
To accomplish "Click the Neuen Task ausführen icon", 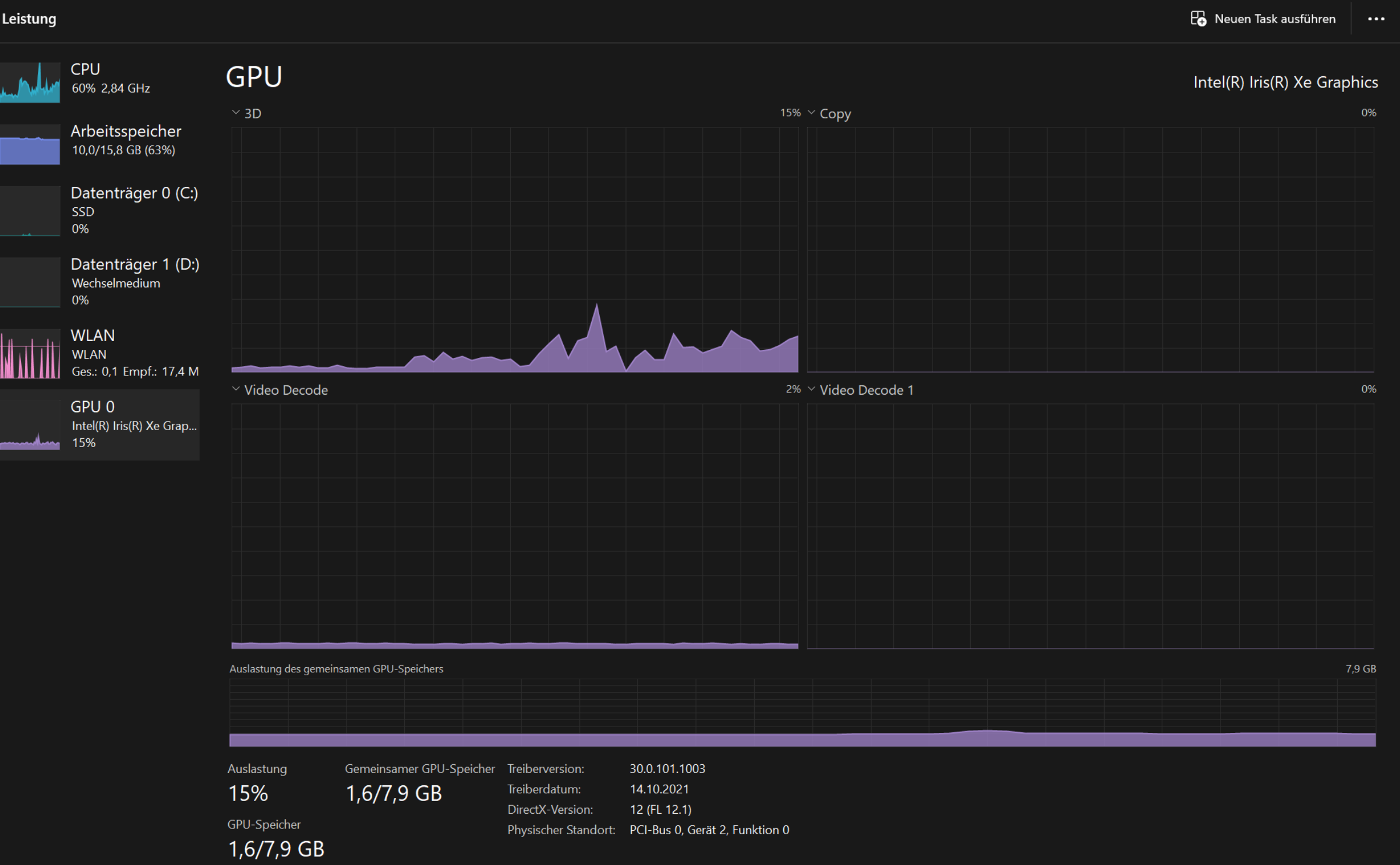I will tap(1198, 19).
